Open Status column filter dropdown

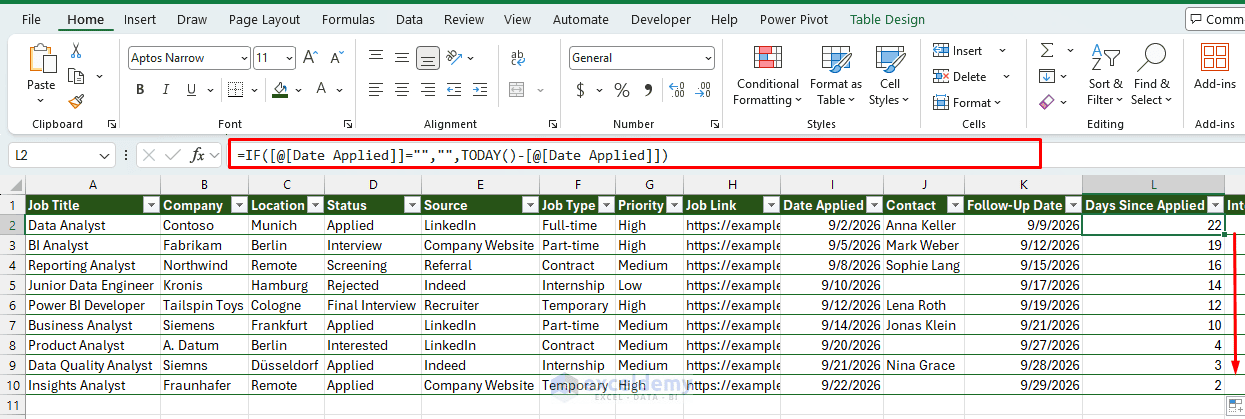coord(411,205)
